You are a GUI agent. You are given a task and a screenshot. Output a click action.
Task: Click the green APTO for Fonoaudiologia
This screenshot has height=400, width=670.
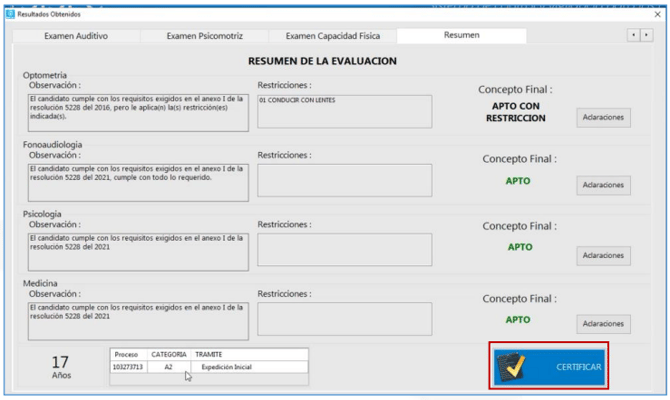[518, 181]
